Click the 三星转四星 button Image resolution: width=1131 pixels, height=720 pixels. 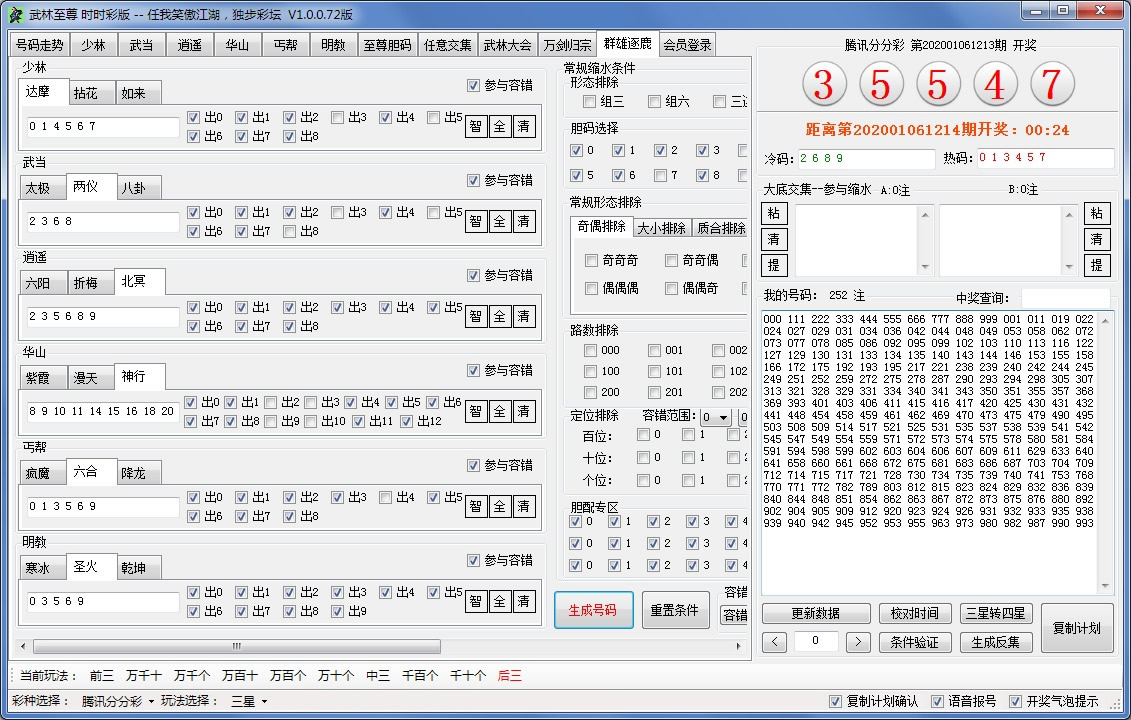click(995, 614)
